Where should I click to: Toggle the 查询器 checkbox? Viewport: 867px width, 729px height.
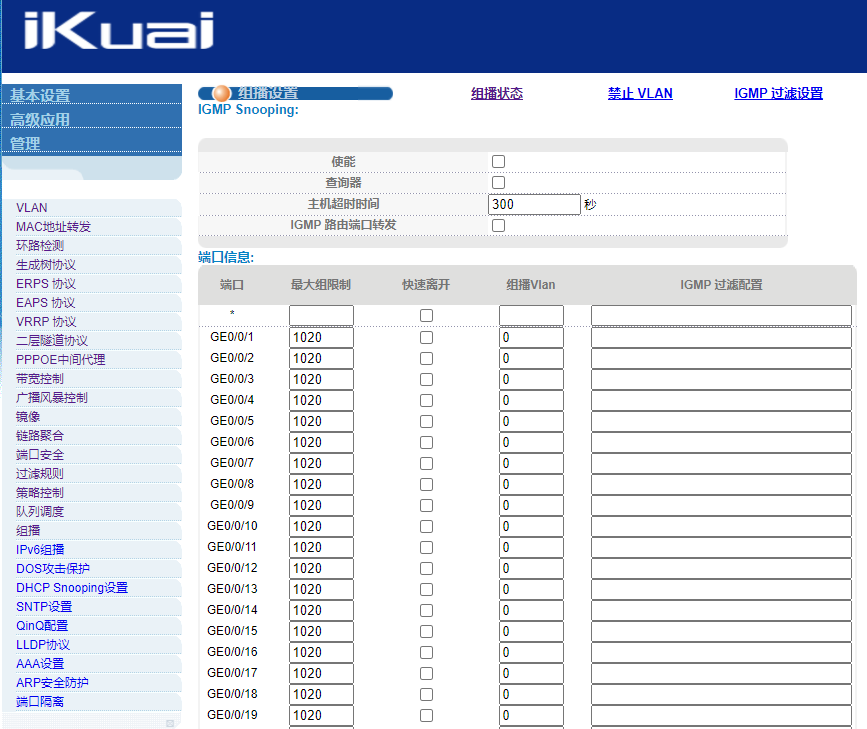[498, 183]
